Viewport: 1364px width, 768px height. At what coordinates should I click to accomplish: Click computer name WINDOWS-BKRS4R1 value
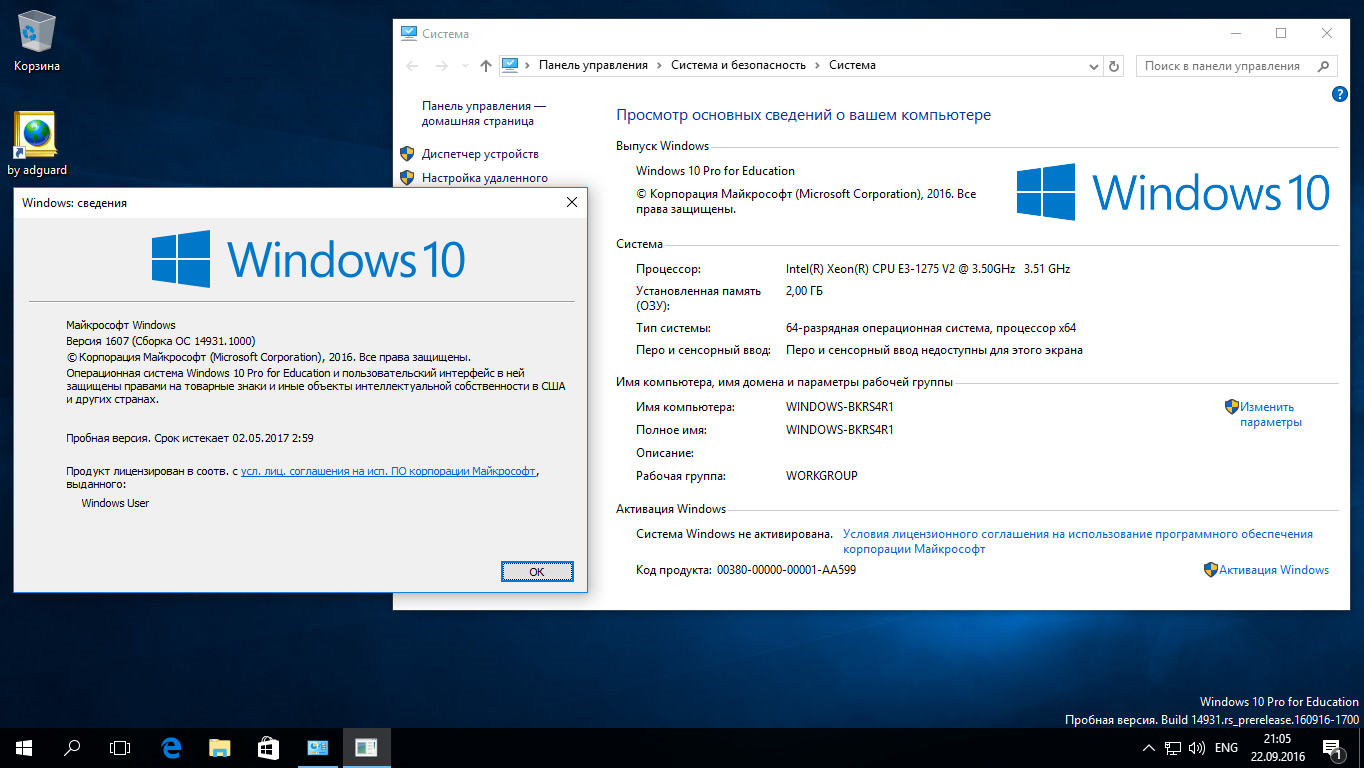840,407
